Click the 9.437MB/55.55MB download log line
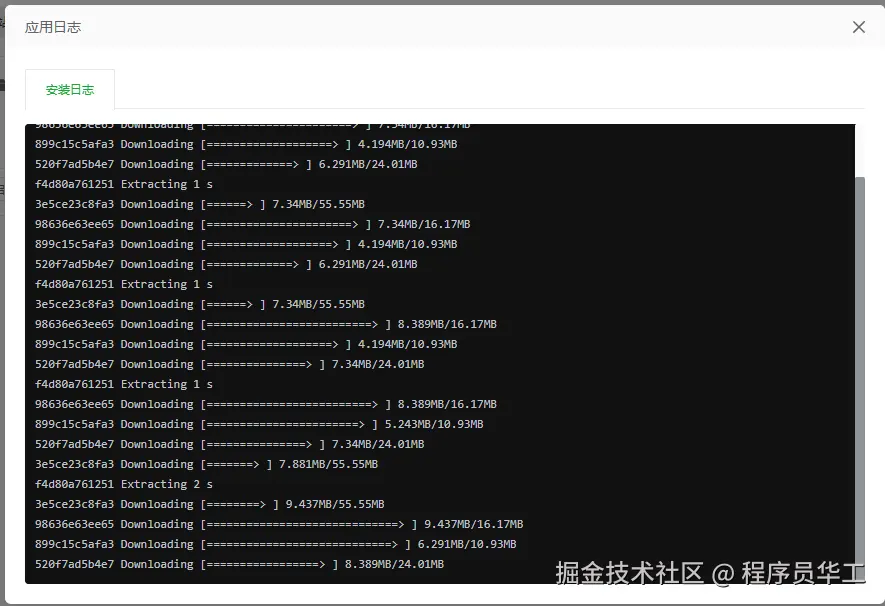 tap(209, 504)
